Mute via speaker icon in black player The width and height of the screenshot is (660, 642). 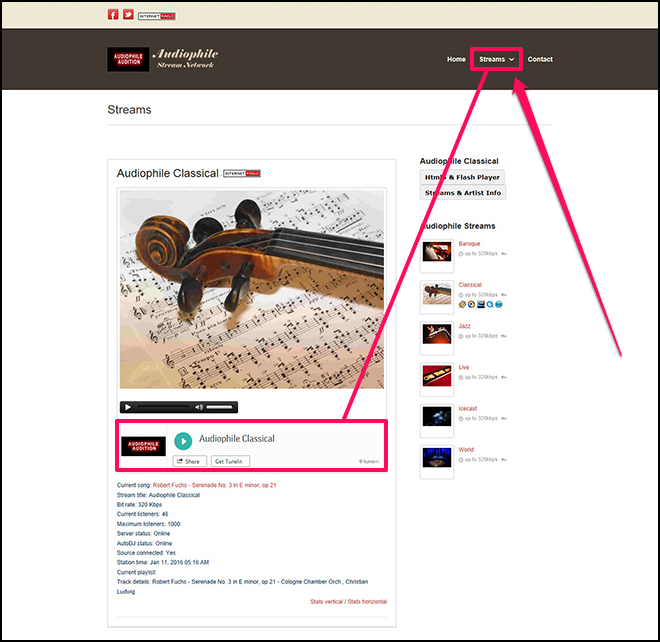pos(199,407)
